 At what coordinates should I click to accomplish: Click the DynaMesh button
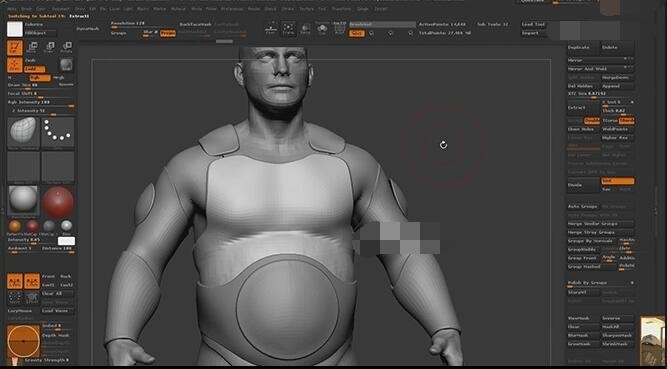click(88, 29)
